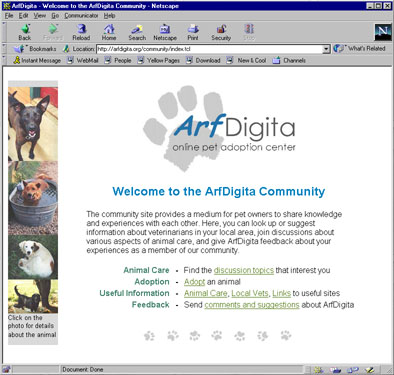The width and height of the screenshot is (394, 375).
Task: Click the Netscape toolbar button icon
Action: click(165, 29)
